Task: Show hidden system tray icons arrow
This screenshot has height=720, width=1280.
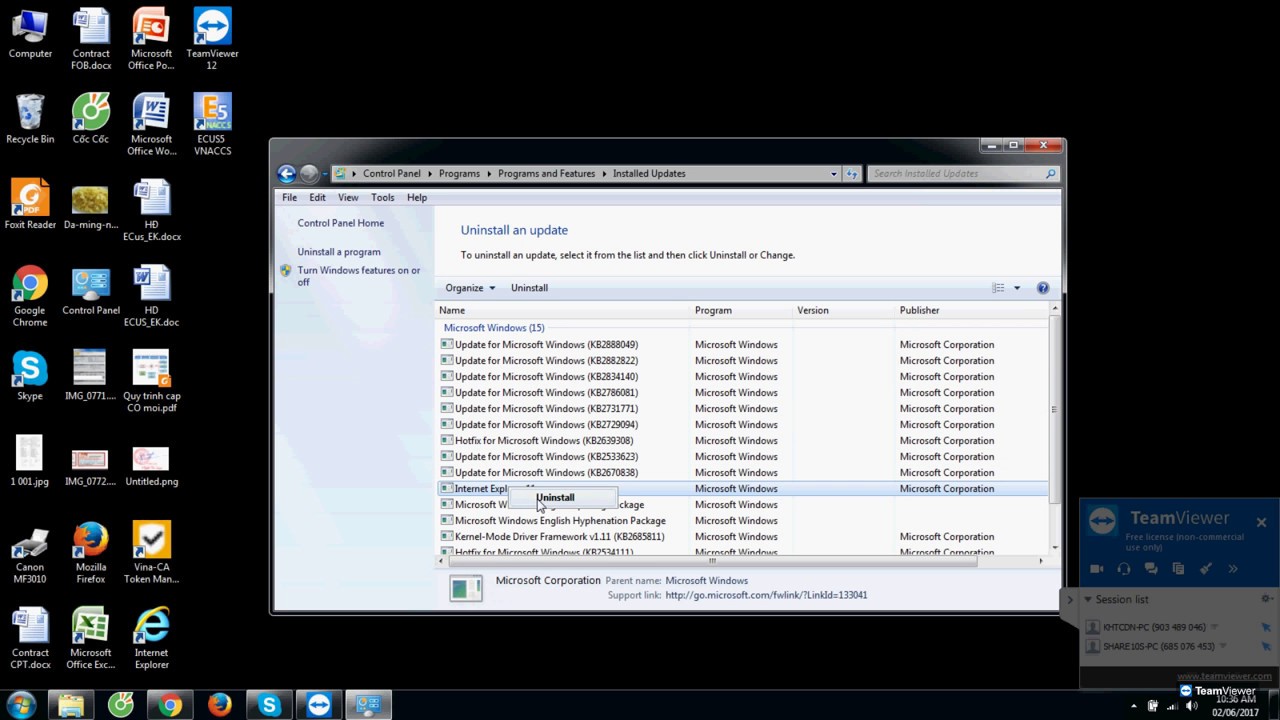Action: pyautogui.click(x=1134, y=706)
